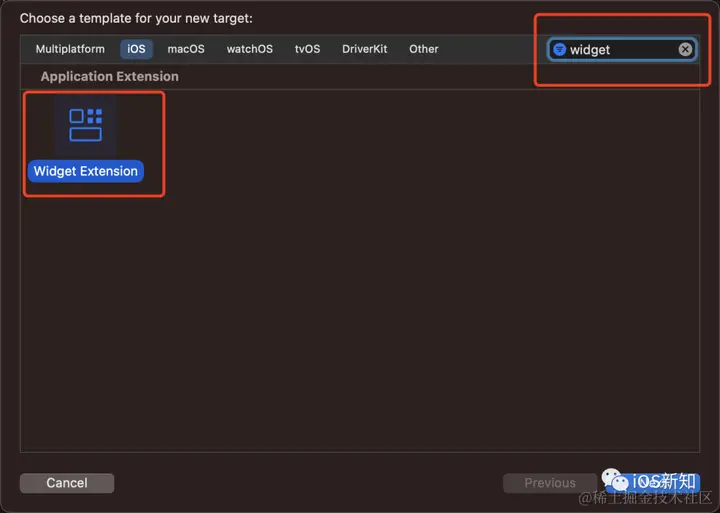This screenshot has width=720, height=513.
Task: Click the filter icon in search field
Action: coord(559,49)
